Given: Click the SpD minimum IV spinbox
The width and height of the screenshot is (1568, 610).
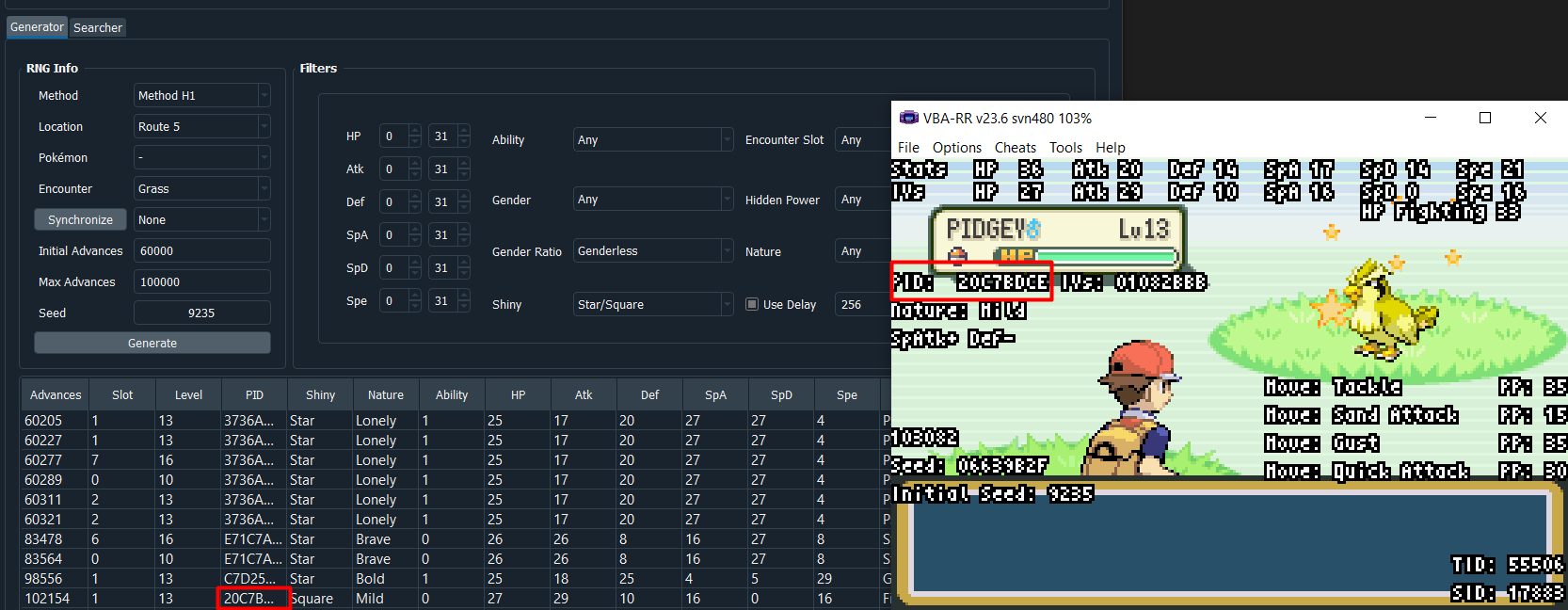Looking at the screenshot, I should pos(400,267).
